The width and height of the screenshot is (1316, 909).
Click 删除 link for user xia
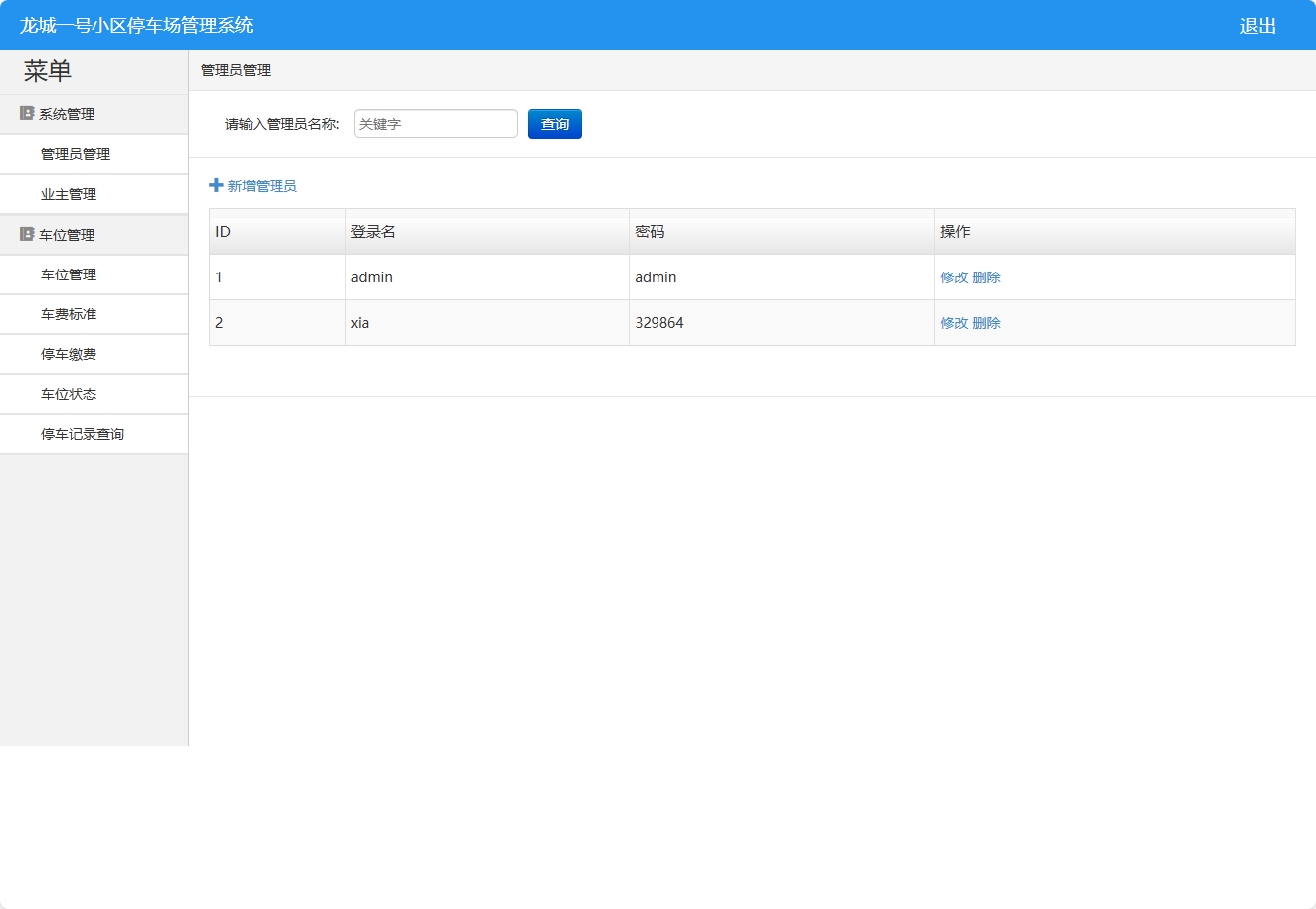987,322
